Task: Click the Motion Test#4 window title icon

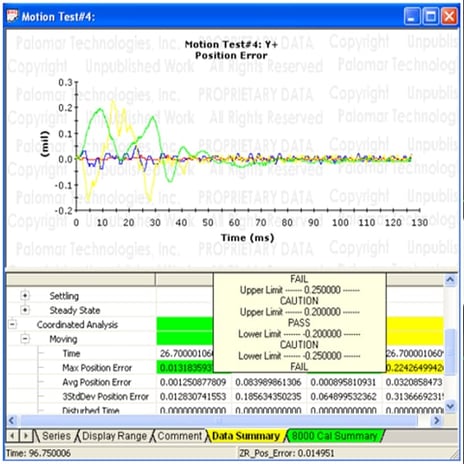Action: point(12,16)
